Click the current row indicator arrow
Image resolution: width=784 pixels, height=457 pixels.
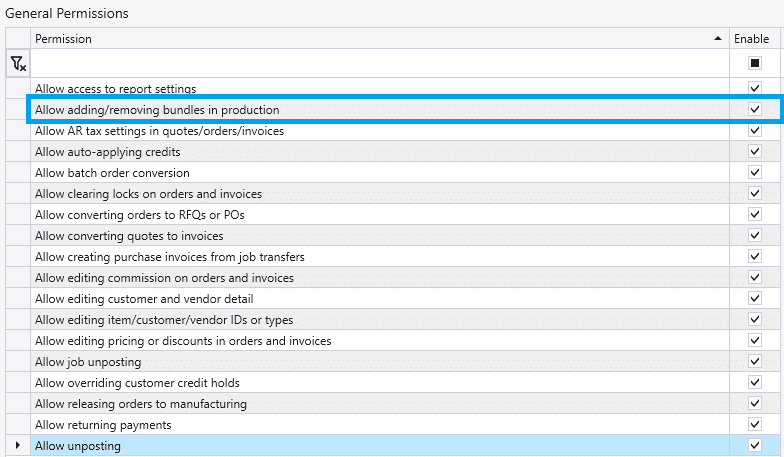coord(17,445)
